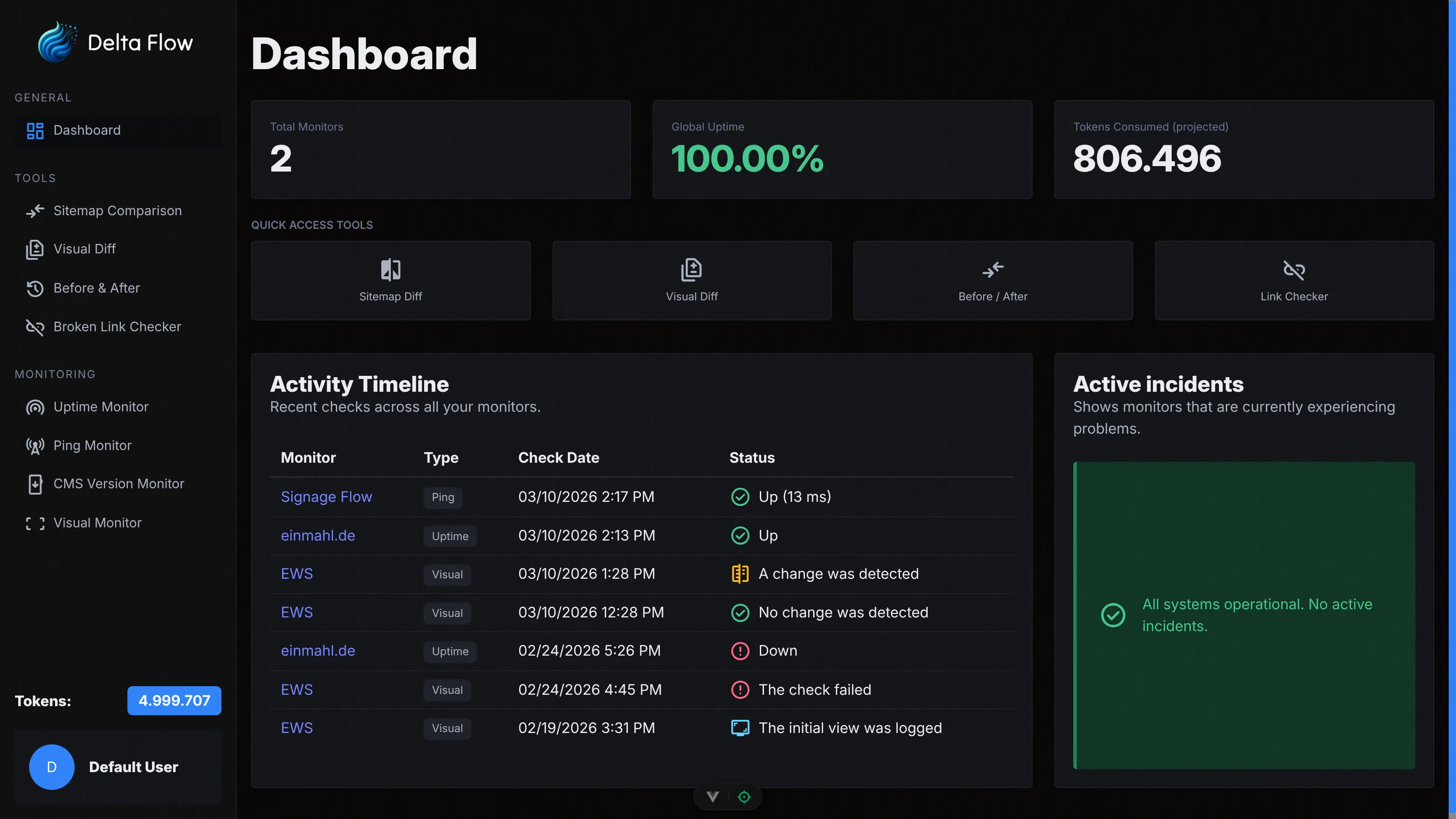Click the Tokens Consumed (projected) card
Viewport: 1456px width, 819px height.
(x=1244, y=150)
